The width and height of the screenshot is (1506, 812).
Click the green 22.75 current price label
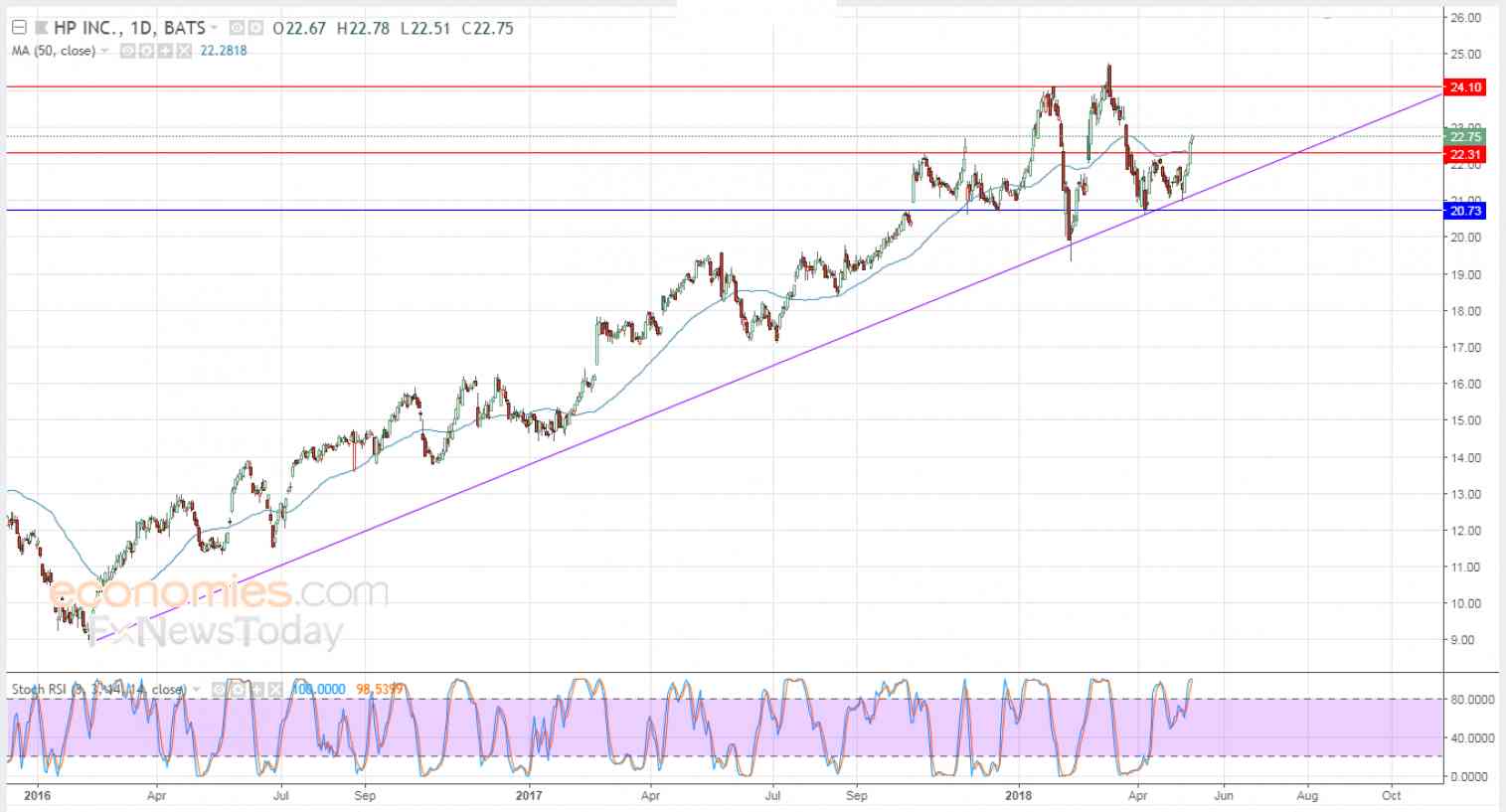click(1466, 137)
